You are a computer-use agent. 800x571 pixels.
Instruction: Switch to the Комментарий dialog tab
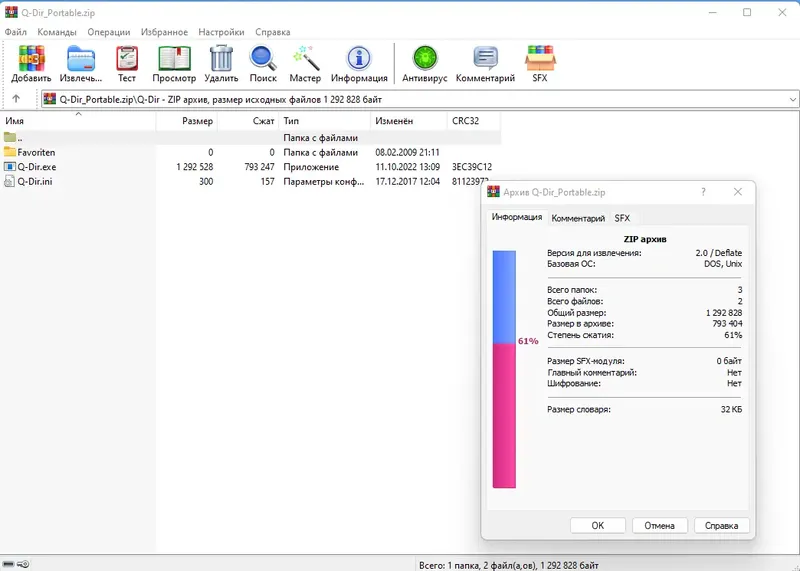(578, 218)
